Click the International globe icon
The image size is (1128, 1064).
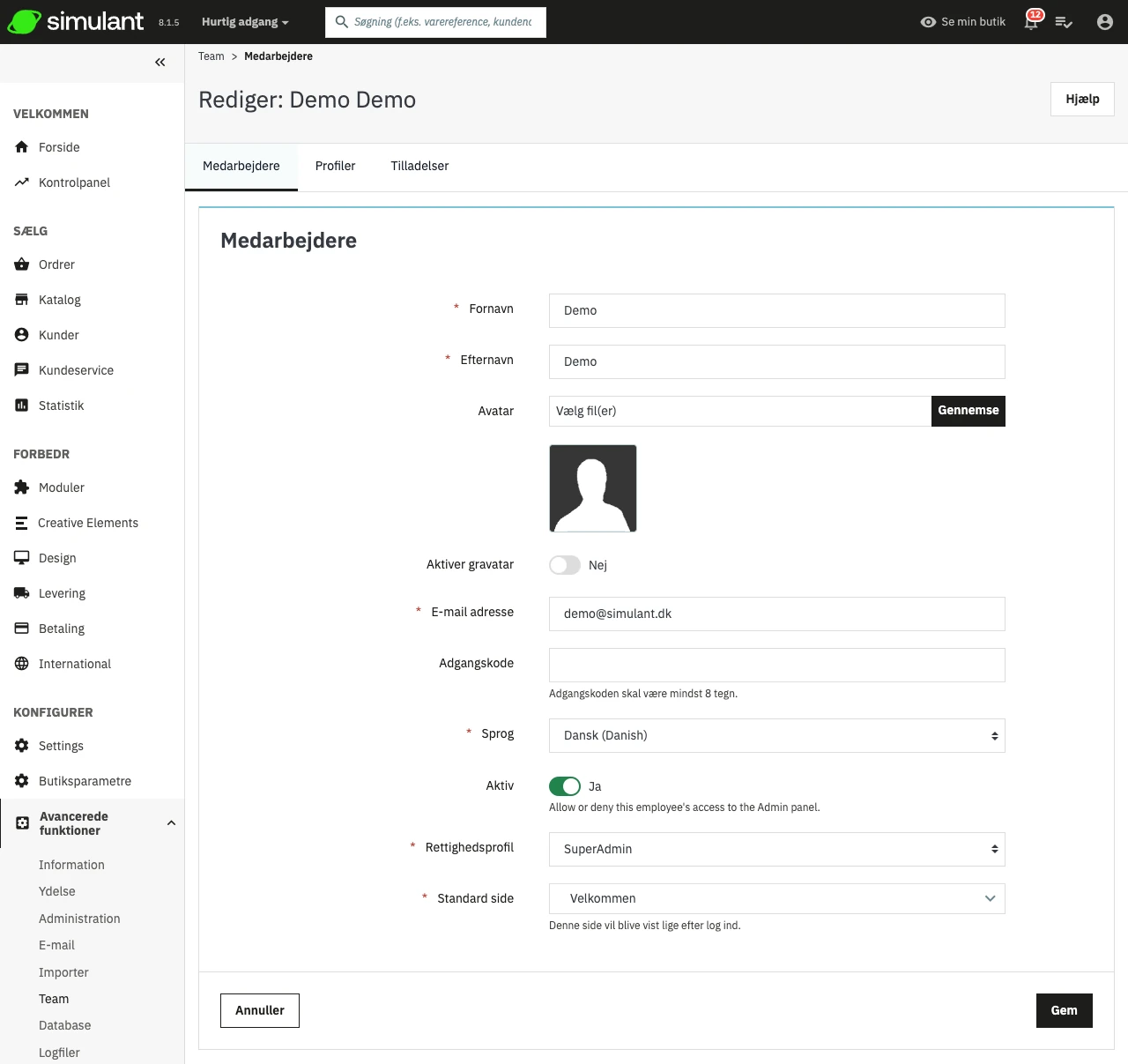(x=22, y=664)
